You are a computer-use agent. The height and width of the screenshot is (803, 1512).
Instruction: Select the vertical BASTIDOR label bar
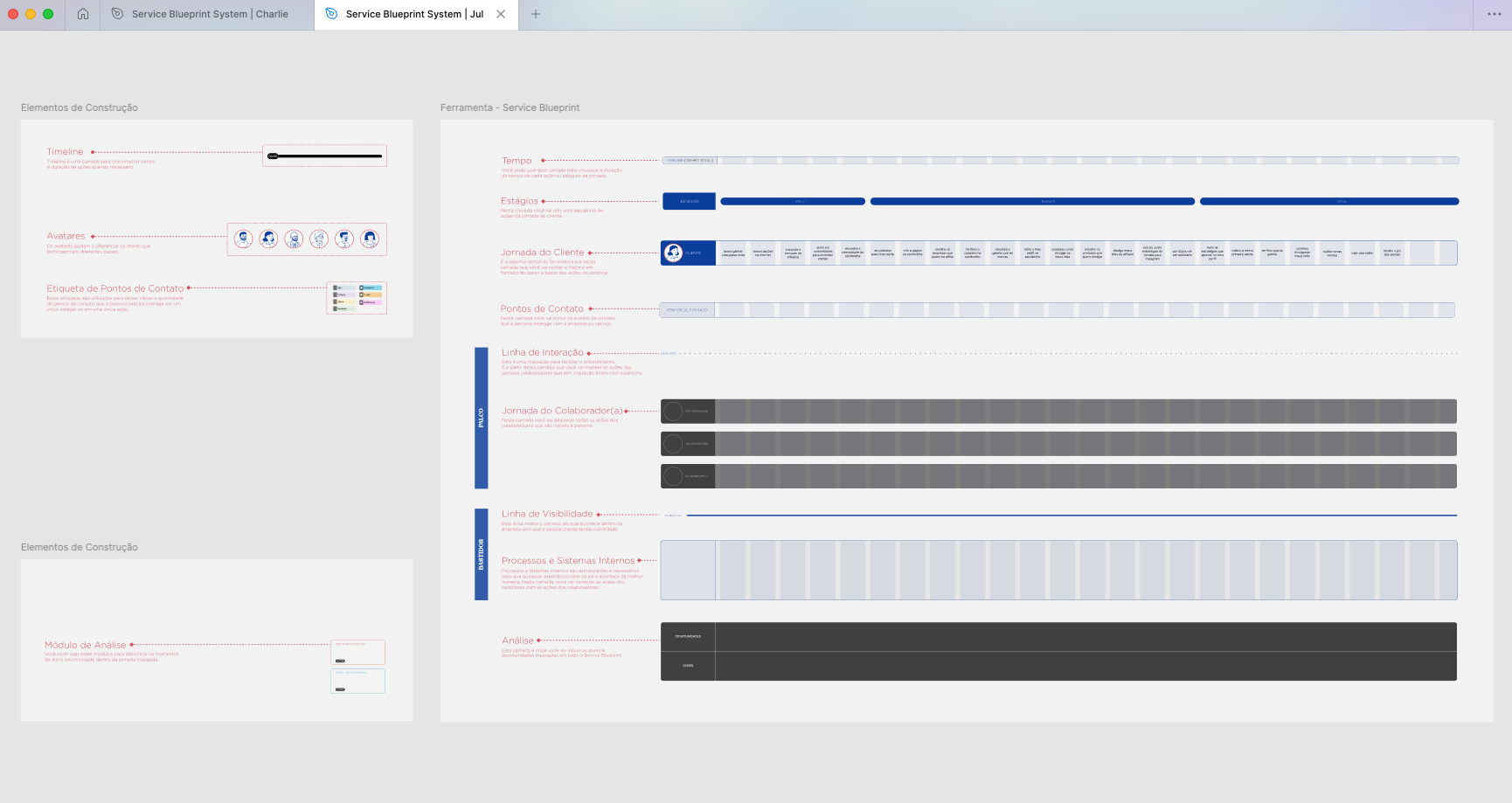point(481,554)
